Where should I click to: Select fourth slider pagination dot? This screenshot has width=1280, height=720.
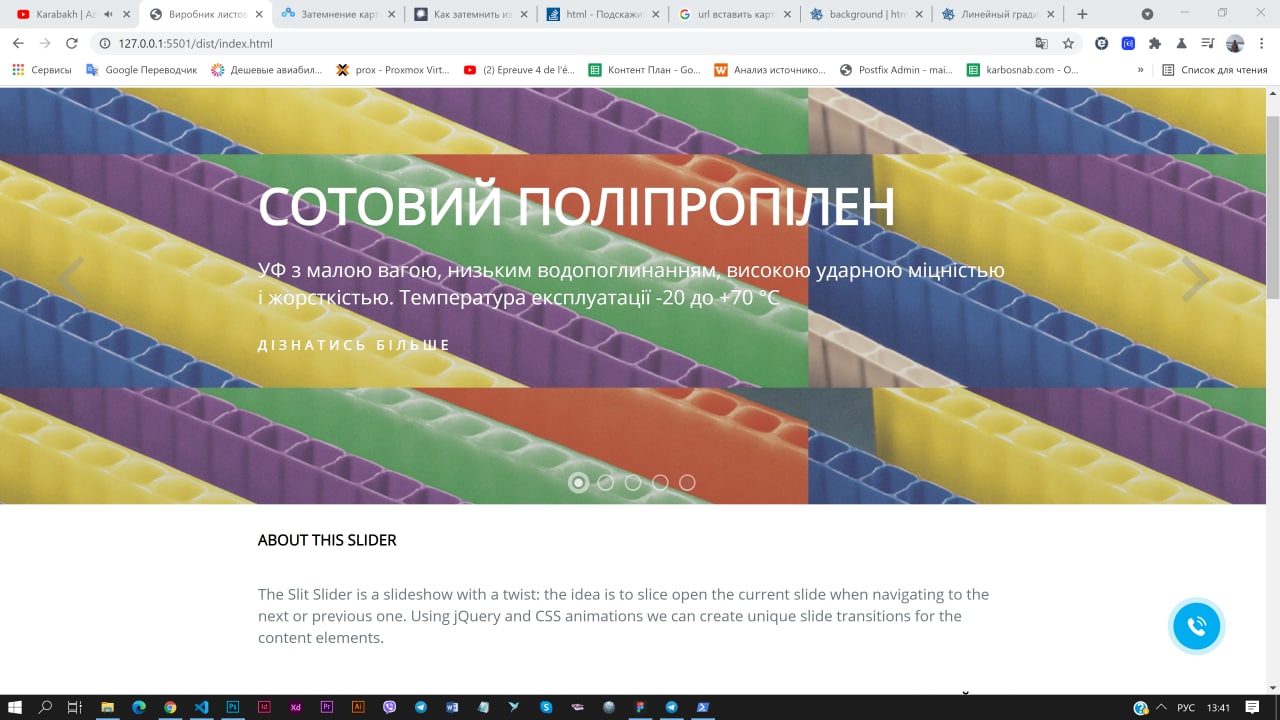click(x=660, y=482)
